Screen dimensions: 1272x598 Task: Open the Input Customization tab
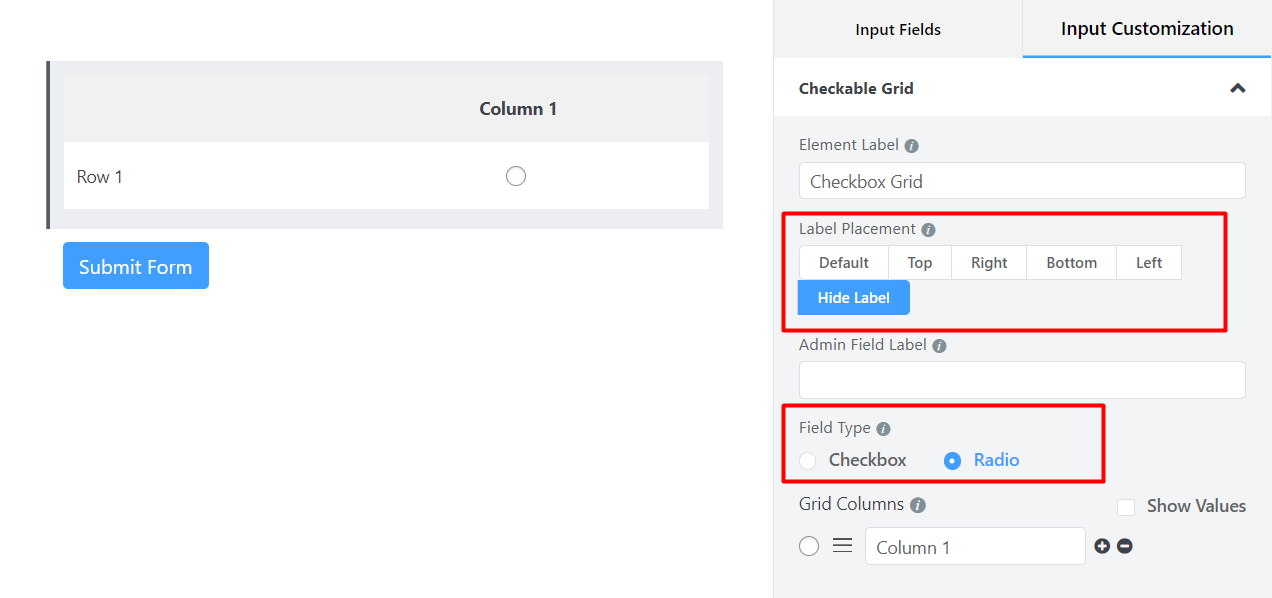(x=1145, y=29)
